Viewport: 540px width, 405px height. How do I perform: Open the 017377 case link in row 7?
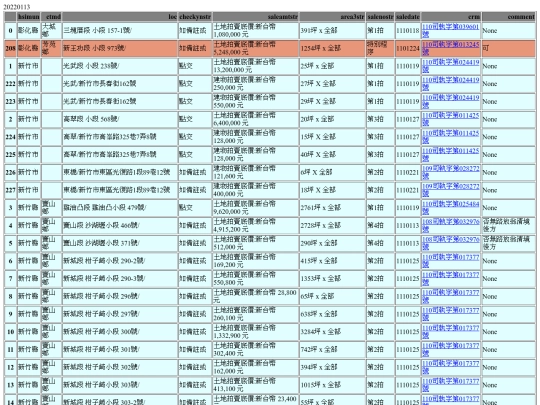[450, 279]
